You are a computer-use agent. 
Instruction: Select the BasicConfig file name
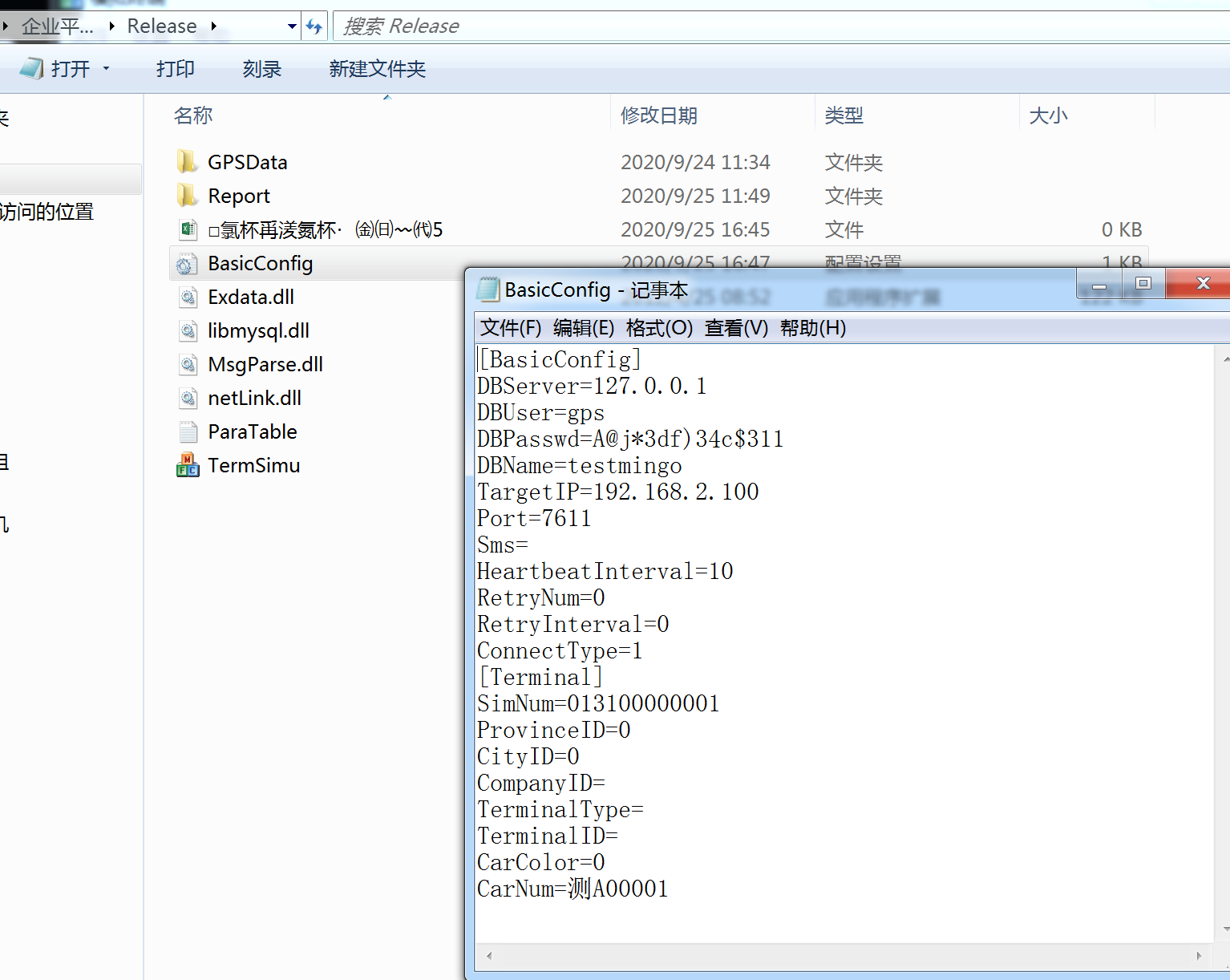261,264
